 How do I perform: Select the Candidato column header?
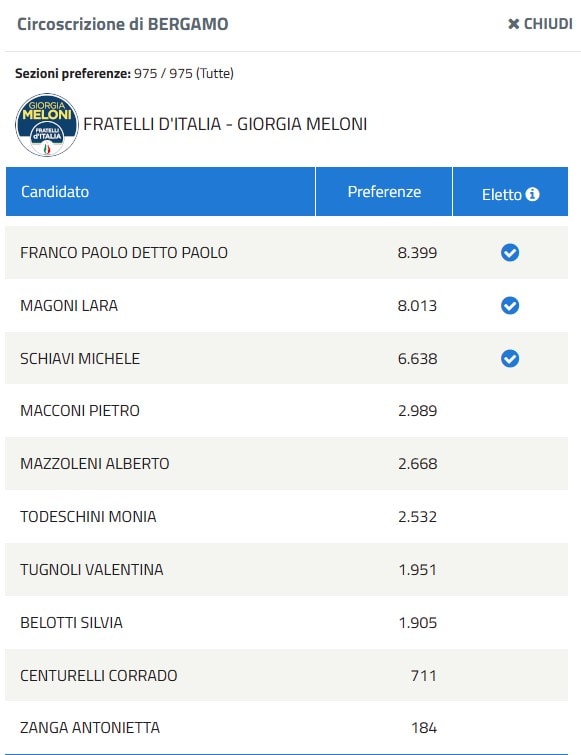pos(160,192)
